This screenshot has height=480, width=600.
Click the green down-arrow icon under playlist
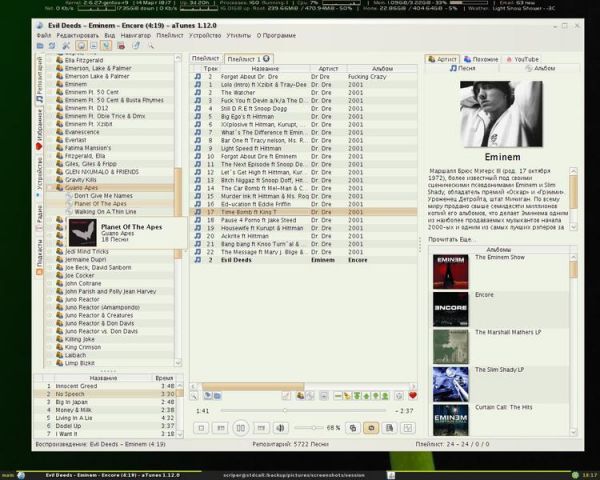coord(376,396)
